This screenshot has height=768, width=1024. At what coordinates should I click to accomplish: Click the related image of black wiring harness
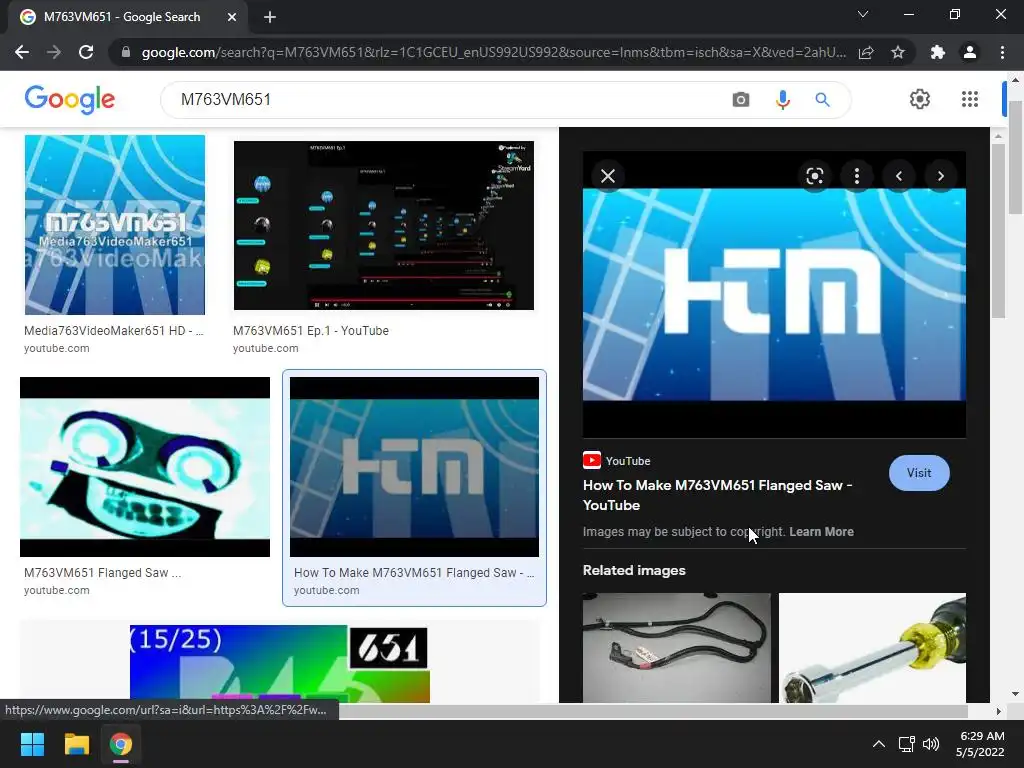click(677, 648)
